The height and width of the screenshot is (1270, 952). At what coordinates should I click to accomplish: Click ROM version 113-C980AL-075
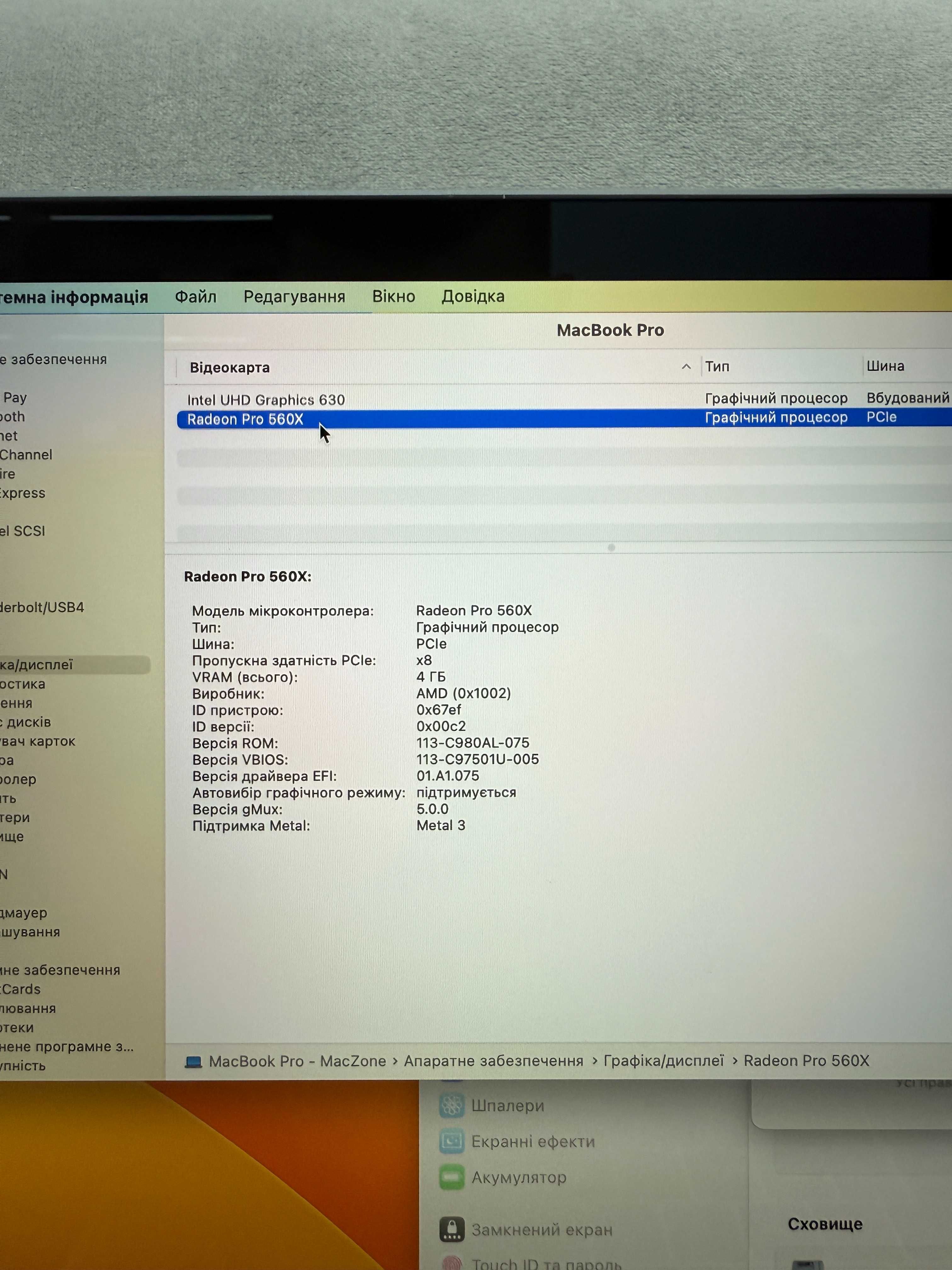[473, 743]
